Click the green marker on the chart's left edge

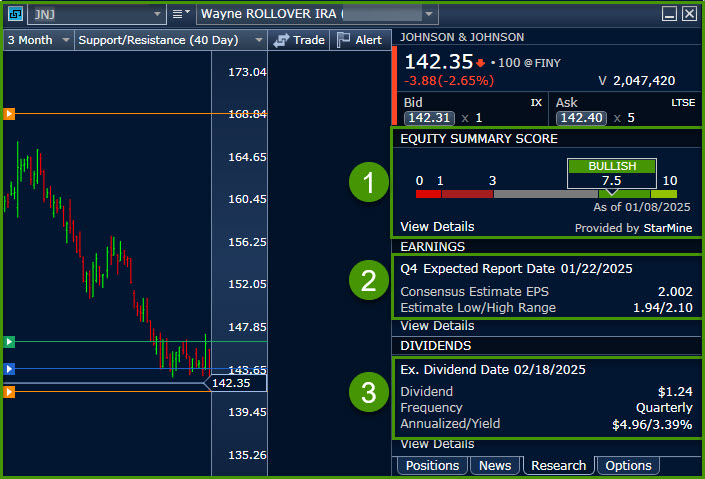tap(9, 342)
